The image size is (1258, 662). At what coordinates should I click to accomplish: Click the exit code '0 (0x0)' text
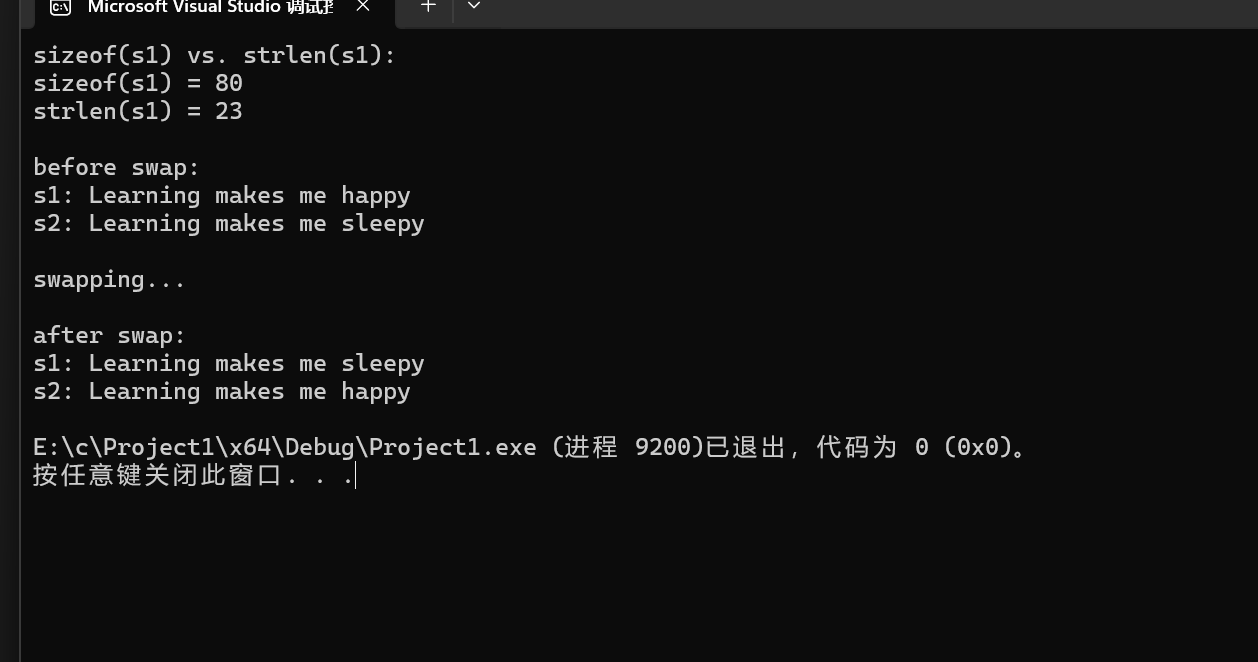coord(964,447)
